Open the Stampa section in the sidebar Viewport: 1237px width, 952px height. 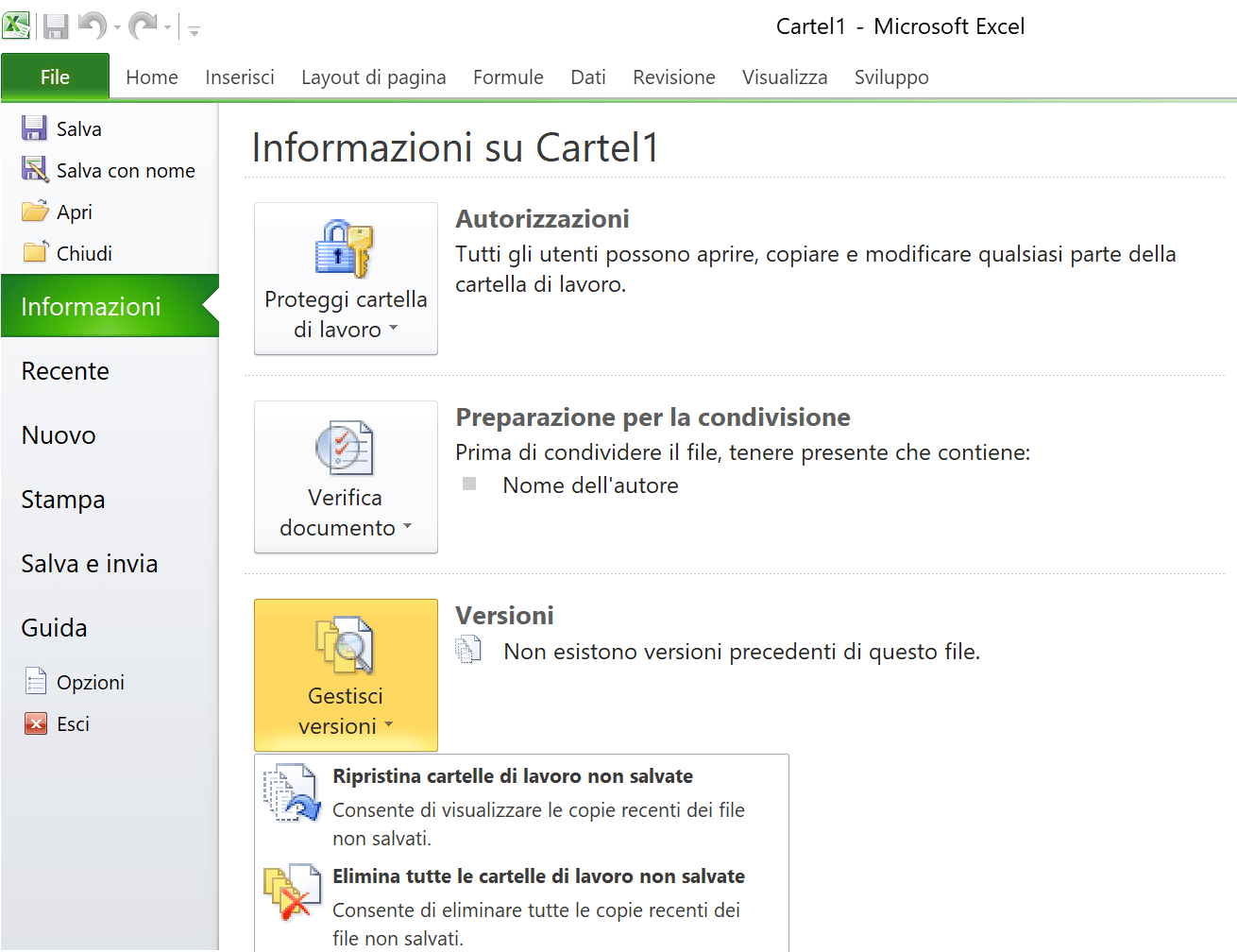click(x=62, y=499)
